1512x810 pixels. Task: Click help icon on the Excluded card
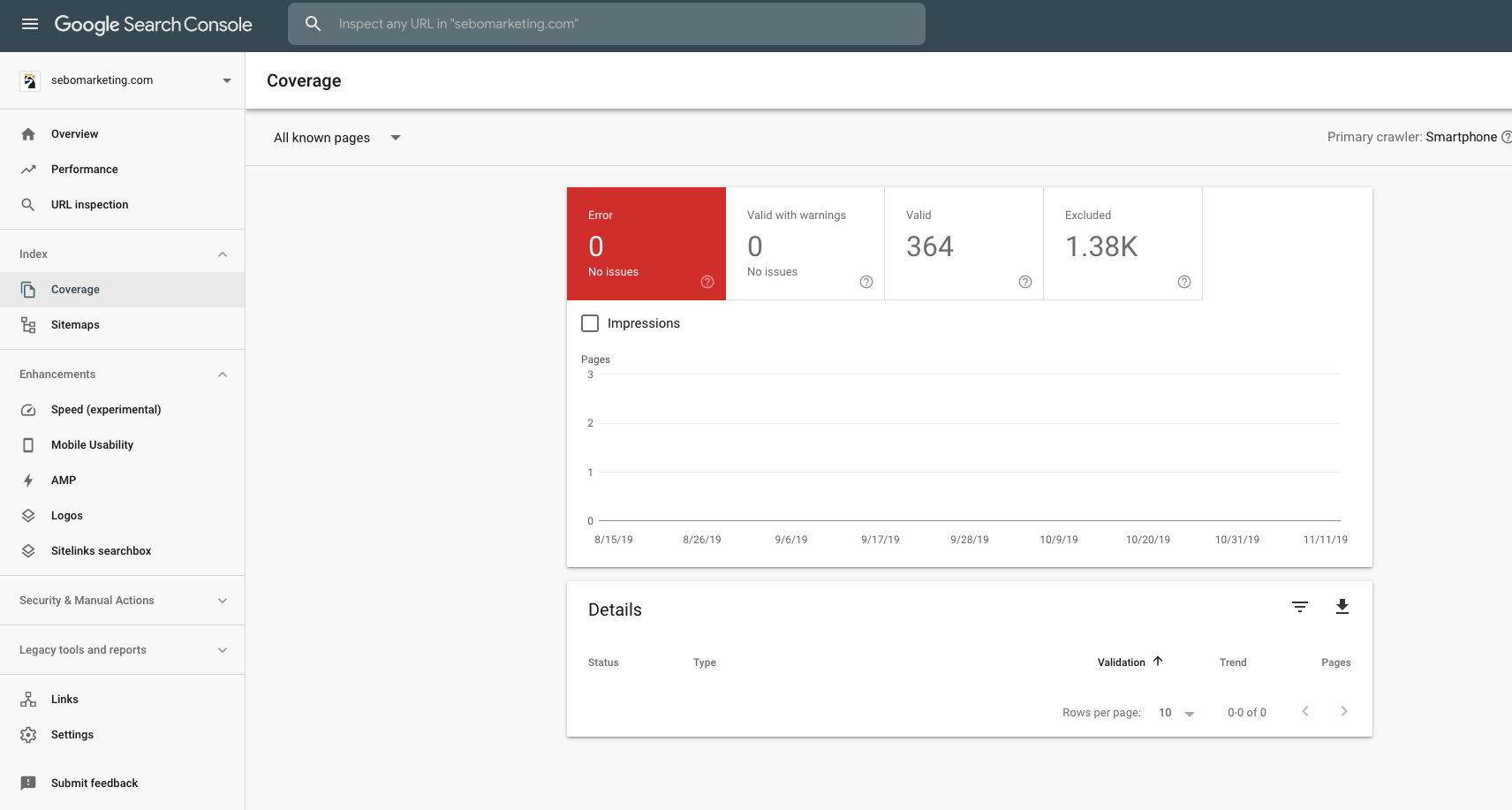point(1183,282)
